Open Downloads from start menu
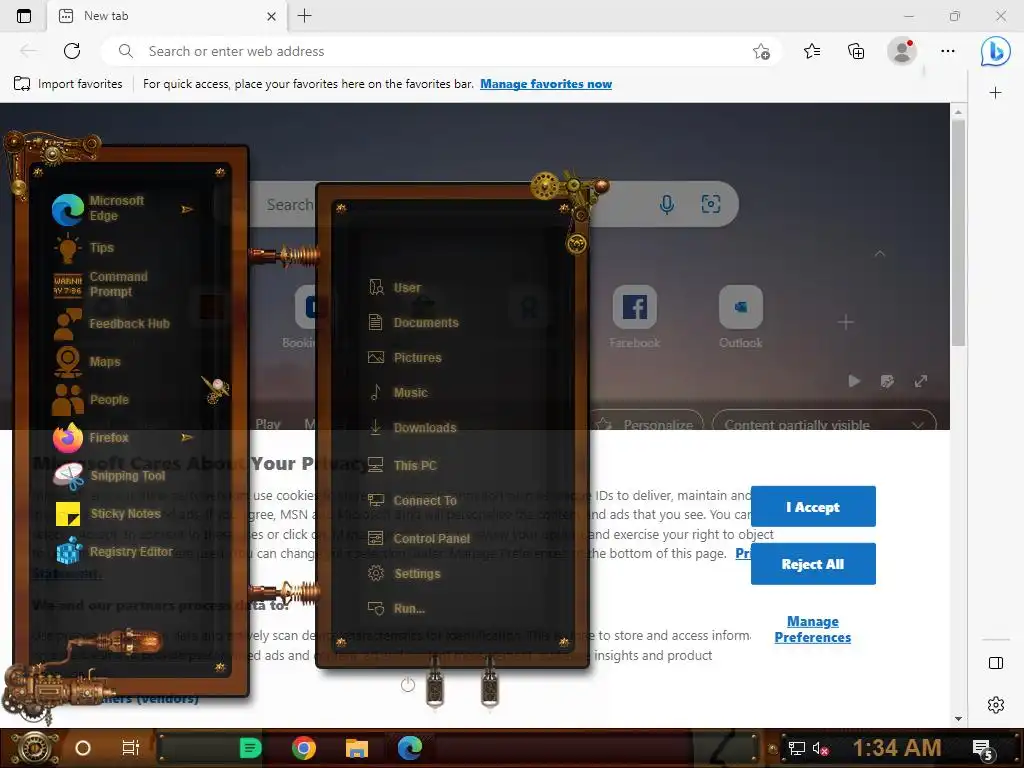Image resolution: width=1024 pixels, height=768 pixels. pos(413,427)
